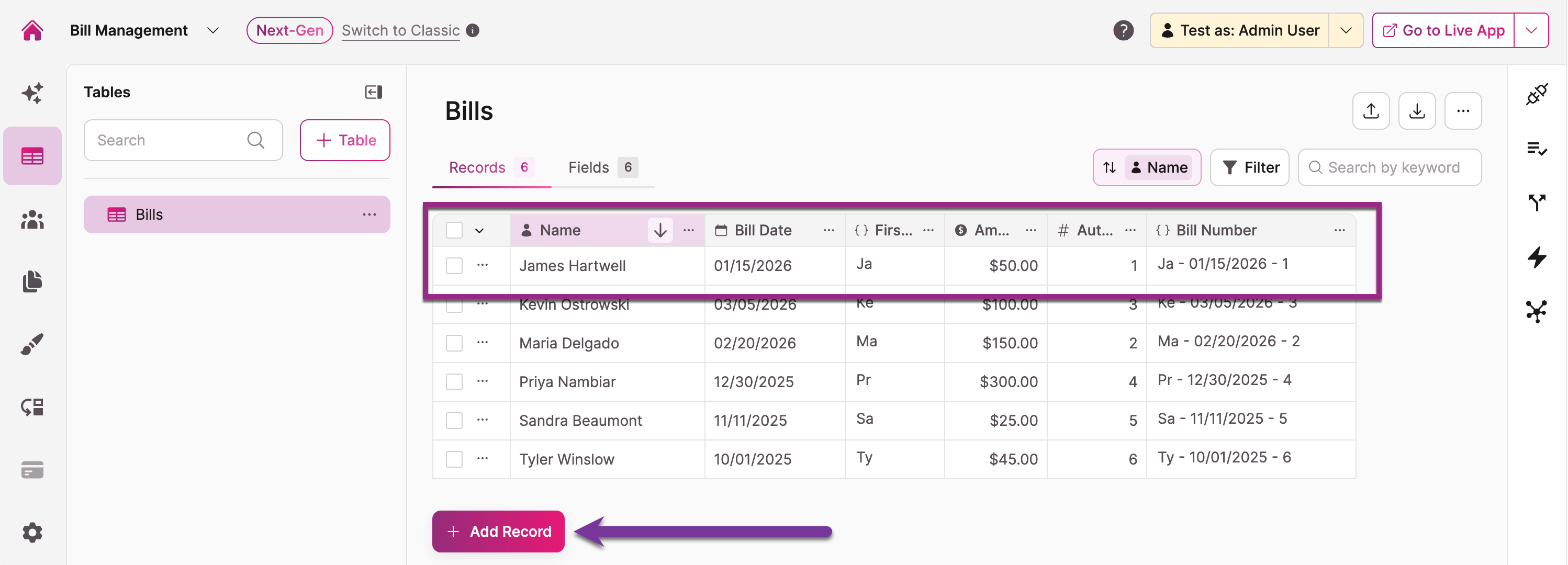Click the Search by keyword field
Screen dimensions: 1568x565
(1393, 167)
